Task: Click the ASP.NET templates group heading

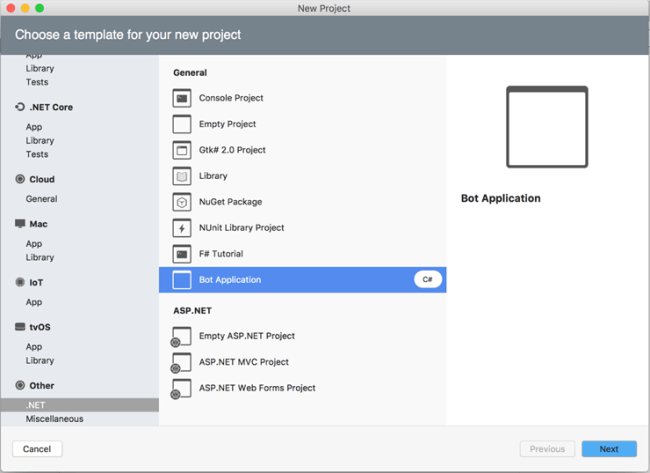Action: tap(192, 310)
